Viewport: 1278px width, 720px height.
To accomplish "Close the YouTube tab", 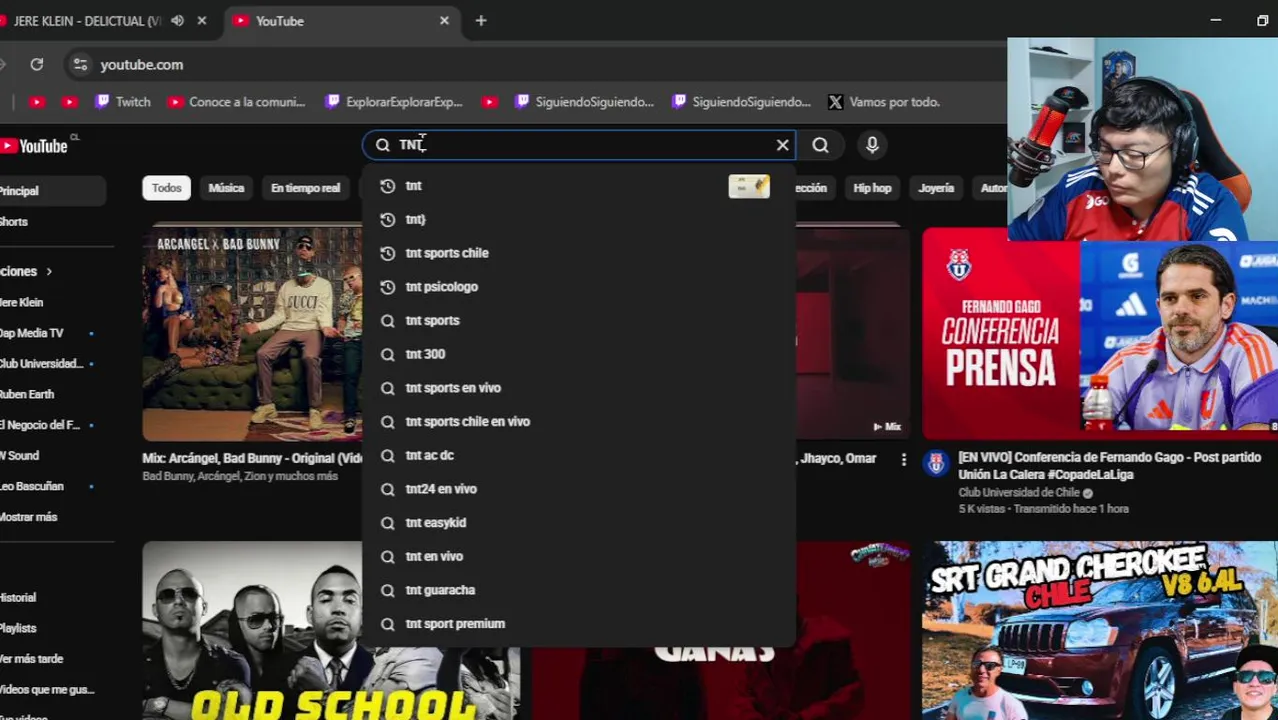I will coord(444,20).
